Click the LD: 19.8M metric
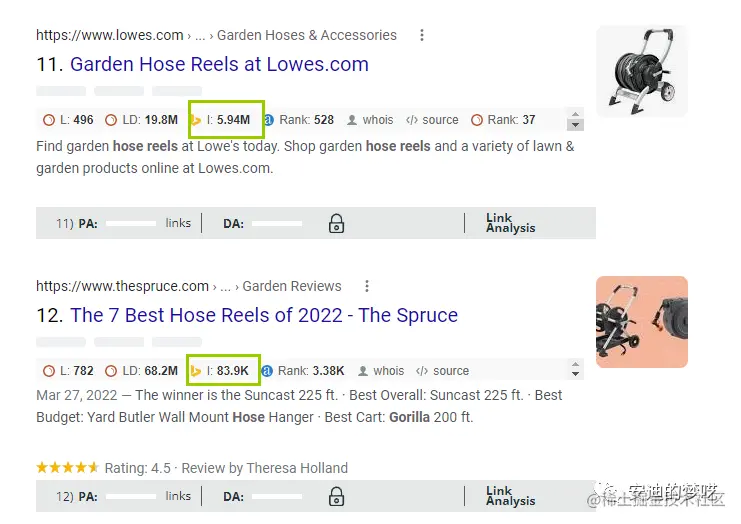 141,120
